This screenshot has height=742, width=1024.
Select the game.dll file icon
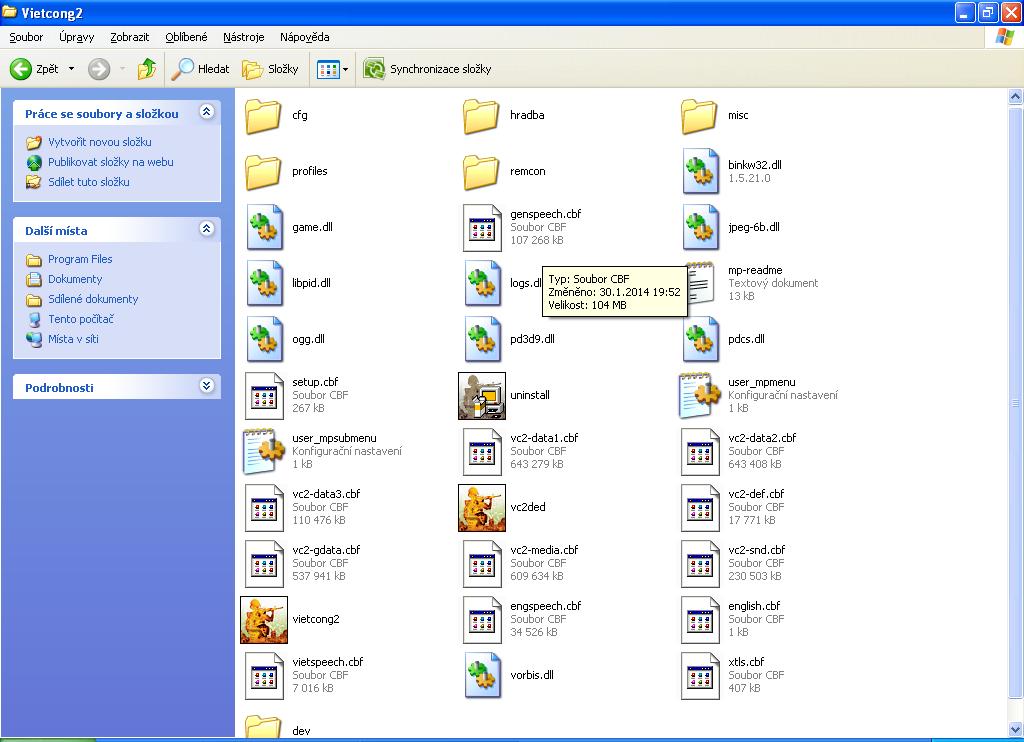[264, 227]
